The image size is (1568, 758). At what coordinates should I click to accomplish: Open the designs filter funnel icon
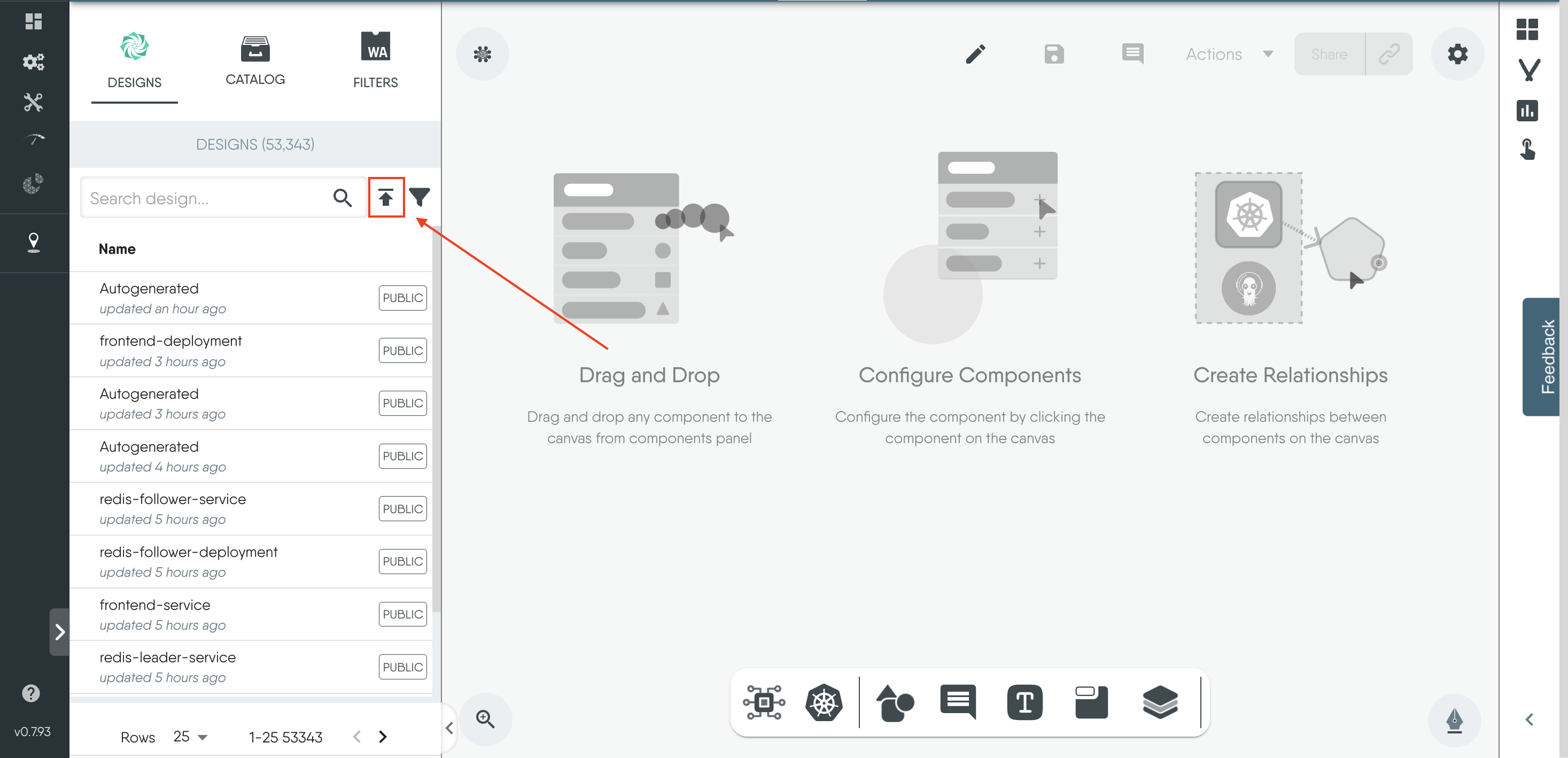420,197
